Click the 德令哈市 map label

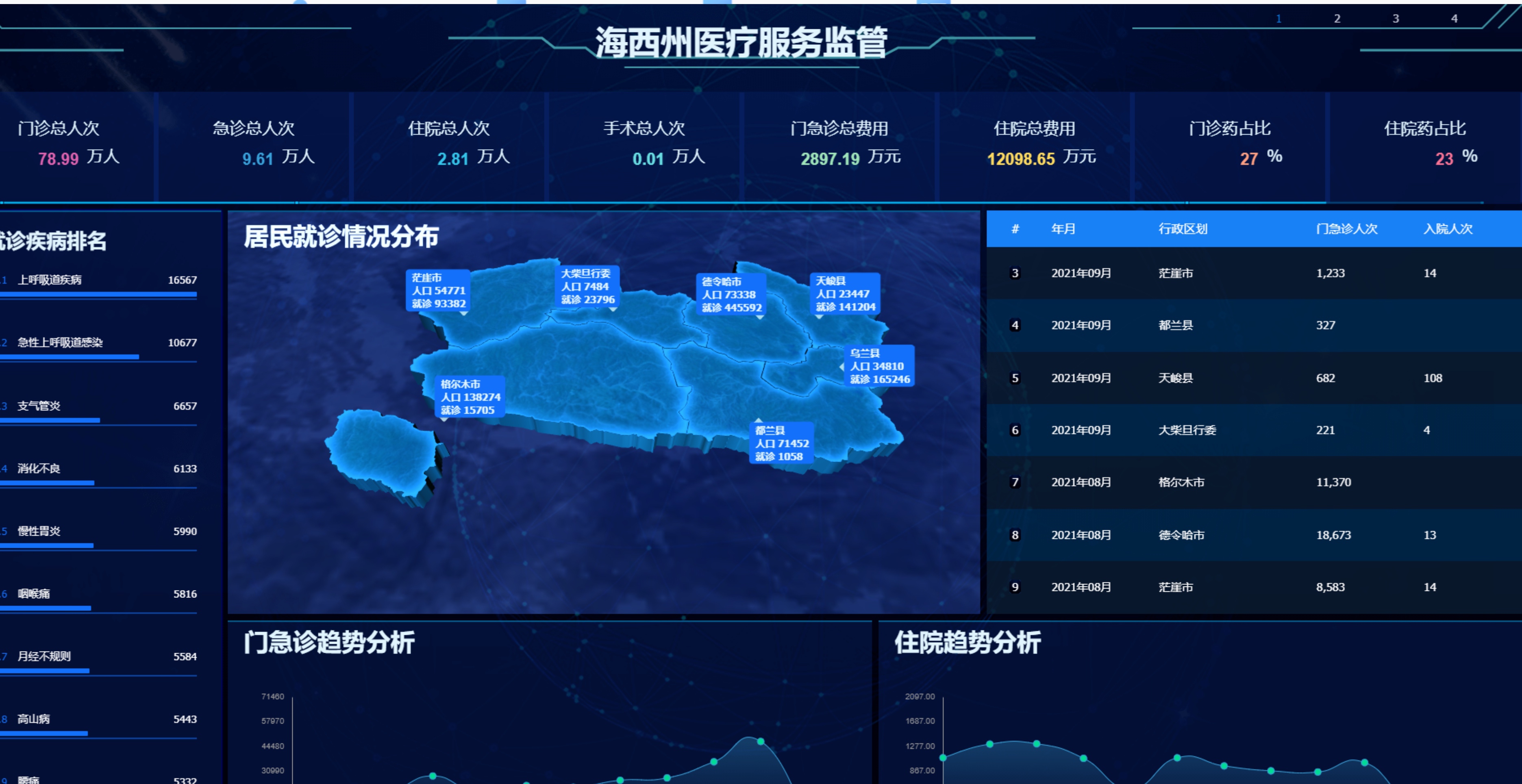tap(731, 294)
